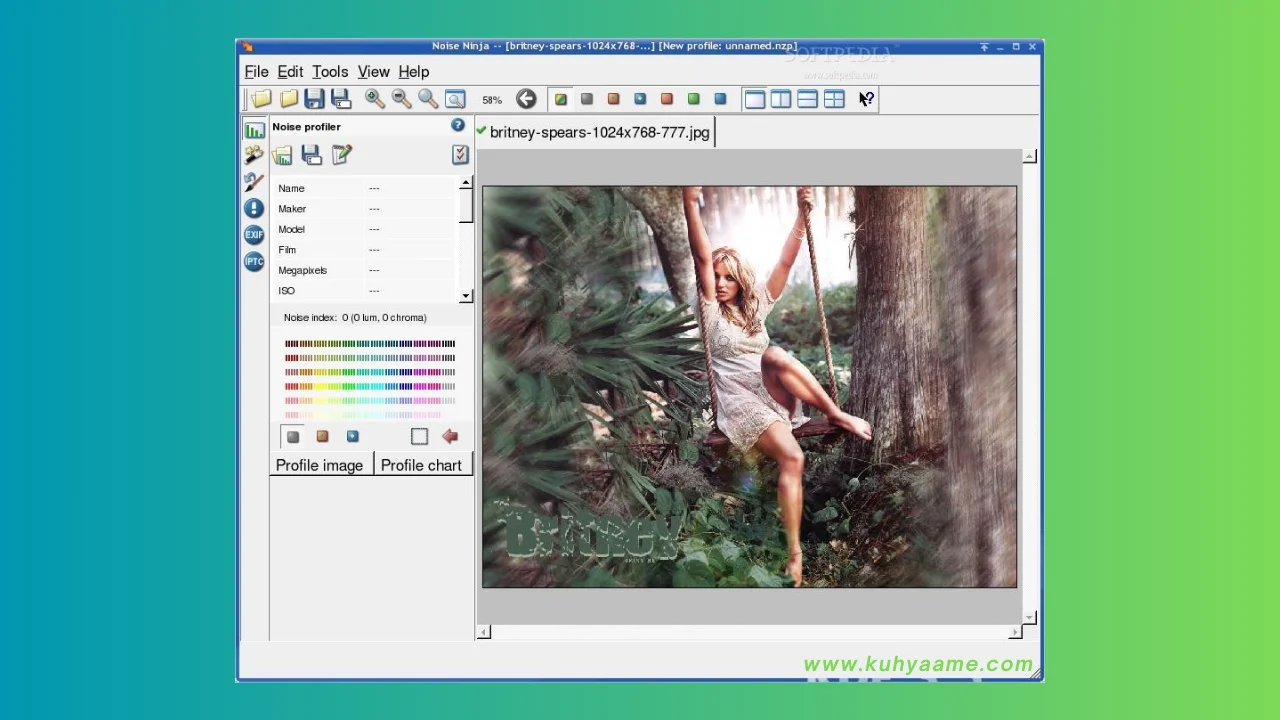Click the Name row in profile info
Viewport: 1280px width, 720px height.
[365, 188]
